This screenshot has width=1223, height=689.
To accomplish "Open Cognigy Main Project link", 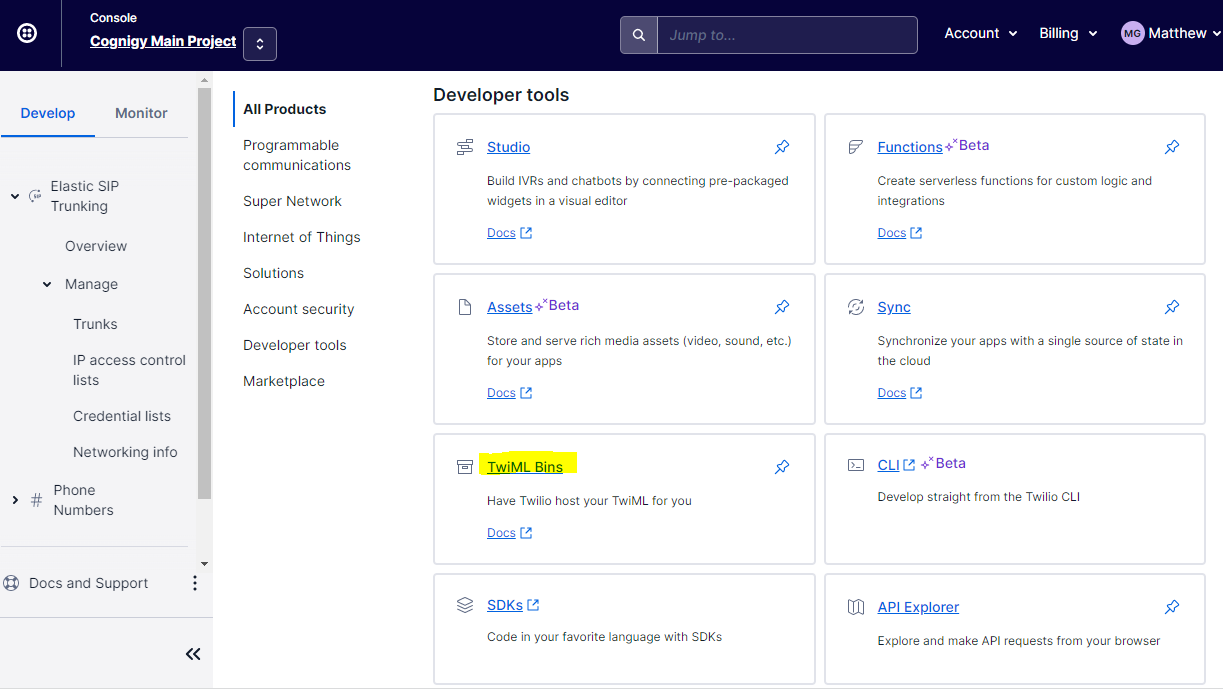I will coord(163,41).
